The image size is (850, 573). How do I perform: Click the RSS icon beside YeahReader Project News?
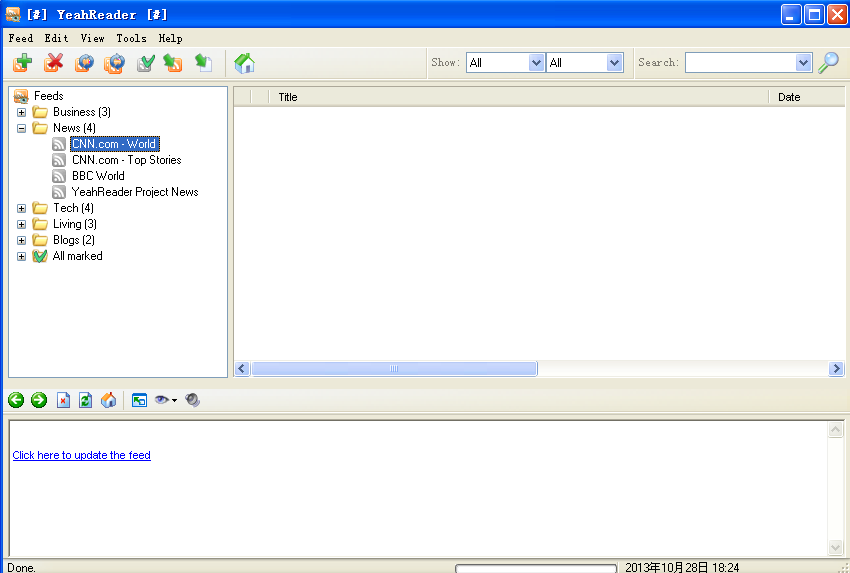[x=59, y=192]
